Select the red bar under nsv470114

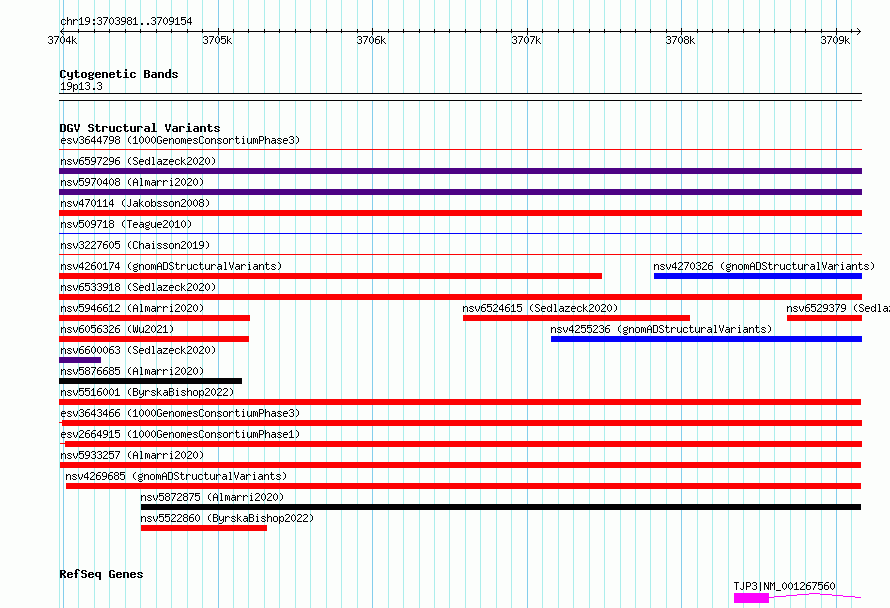click(460, 213)
